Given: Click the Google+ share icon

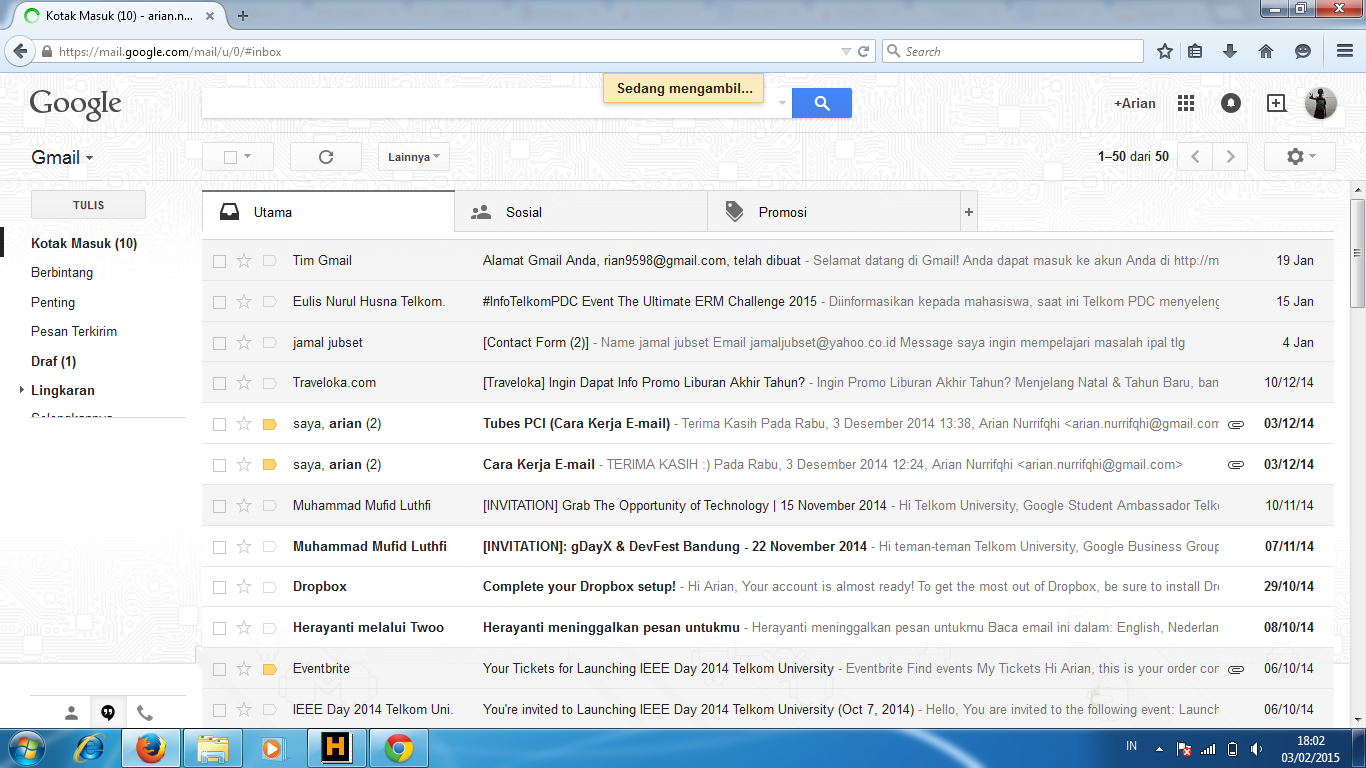Looking at the screenshot, I should tap(1276, 103).
